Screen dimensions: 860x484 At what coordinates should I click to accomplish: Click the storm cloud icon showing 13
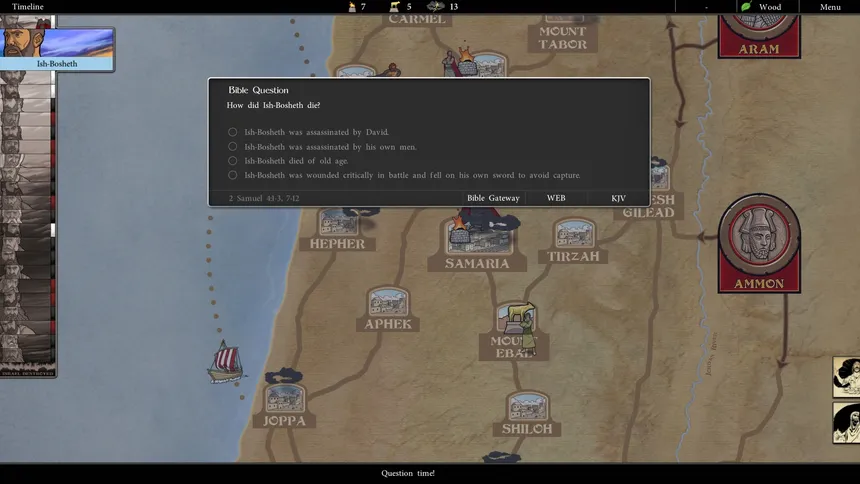pyautogui.click(x=436, y=7)
